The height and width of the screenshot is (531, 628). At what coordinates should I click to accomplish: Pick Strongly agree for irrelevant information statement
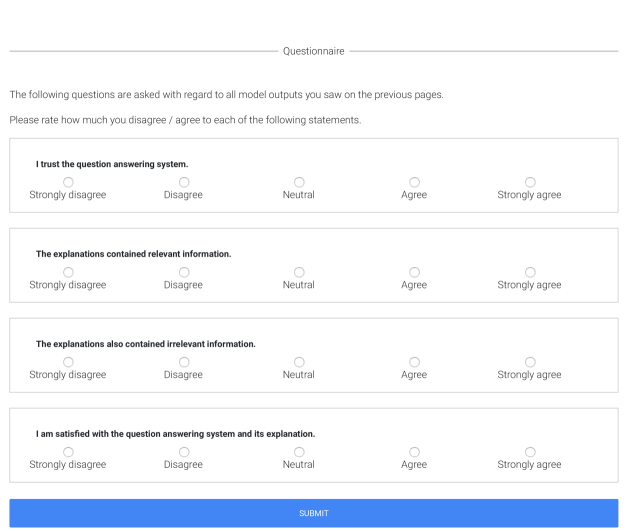click(529, 361)
